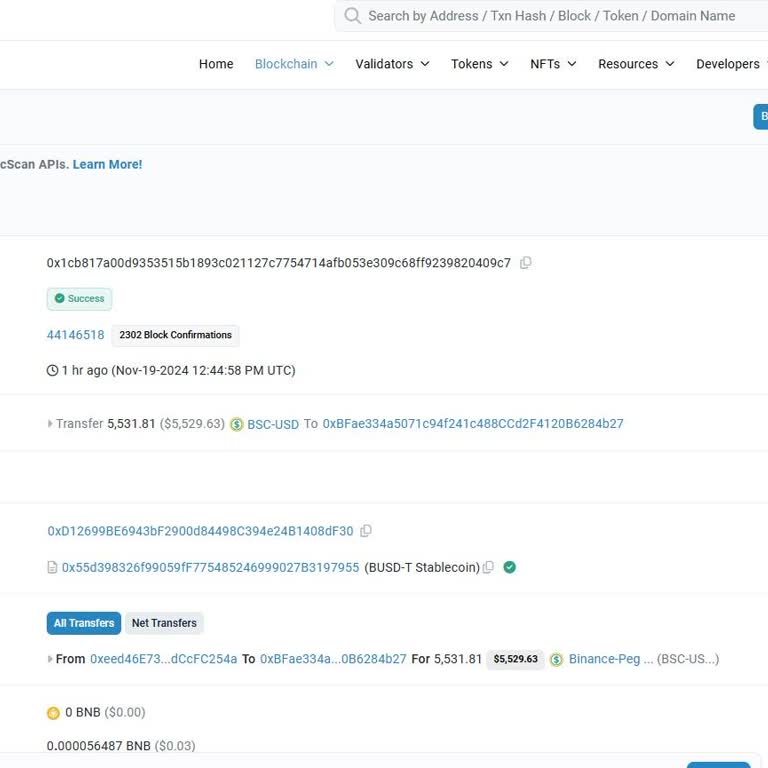
Task: Open the Resources dropdown menu
Action: [x=636, y=64]
